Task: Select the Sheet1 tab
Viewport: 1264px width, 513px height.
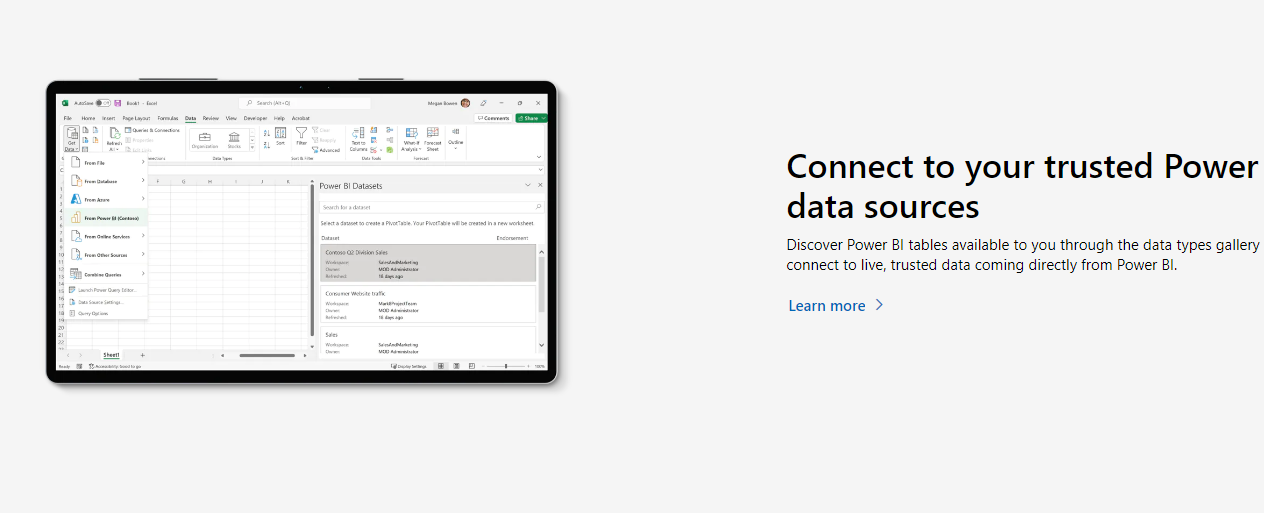Action: click(111, 355)
